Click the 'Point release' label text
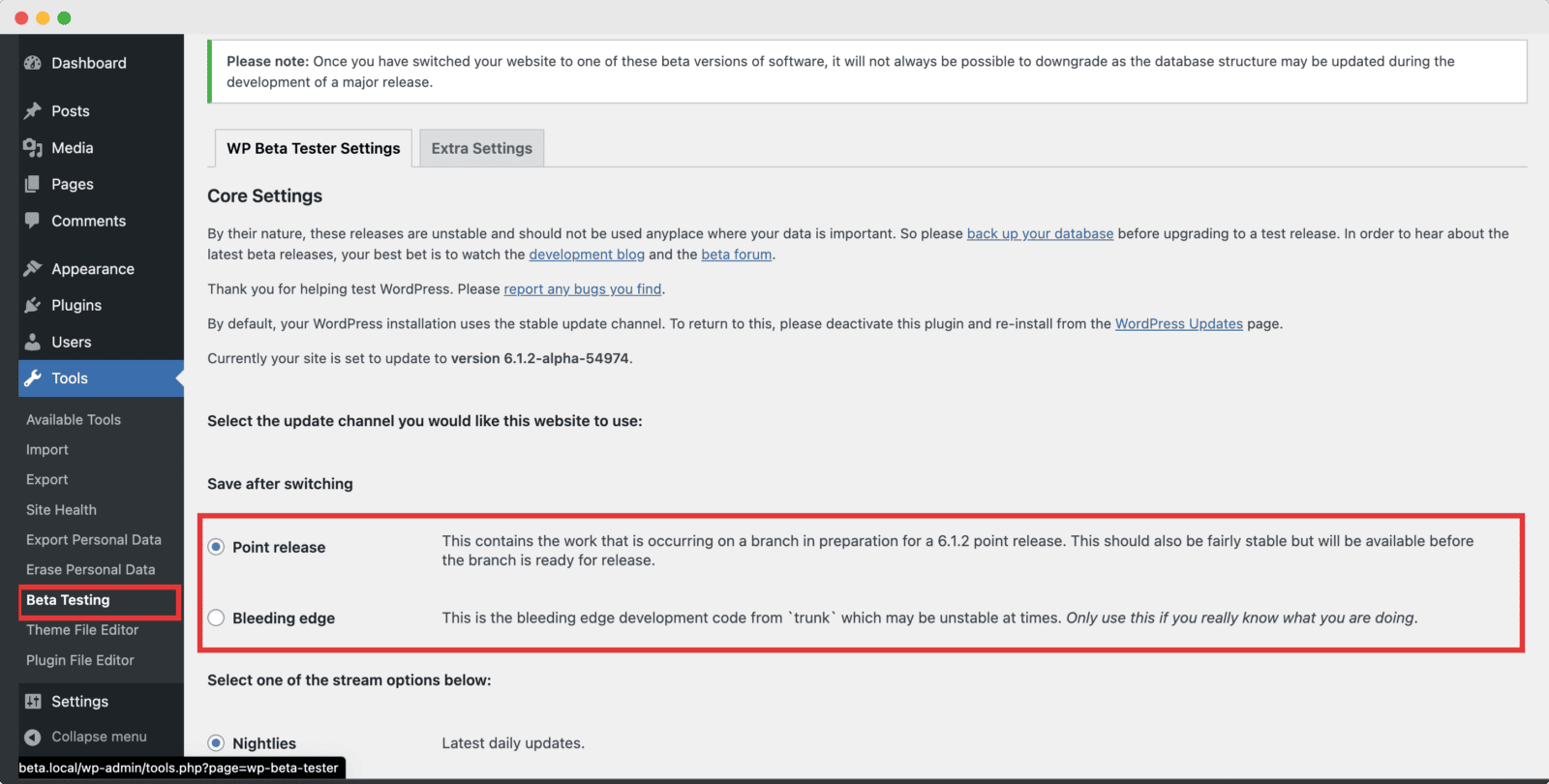The image size is (1549, 784). pos(279,547)
